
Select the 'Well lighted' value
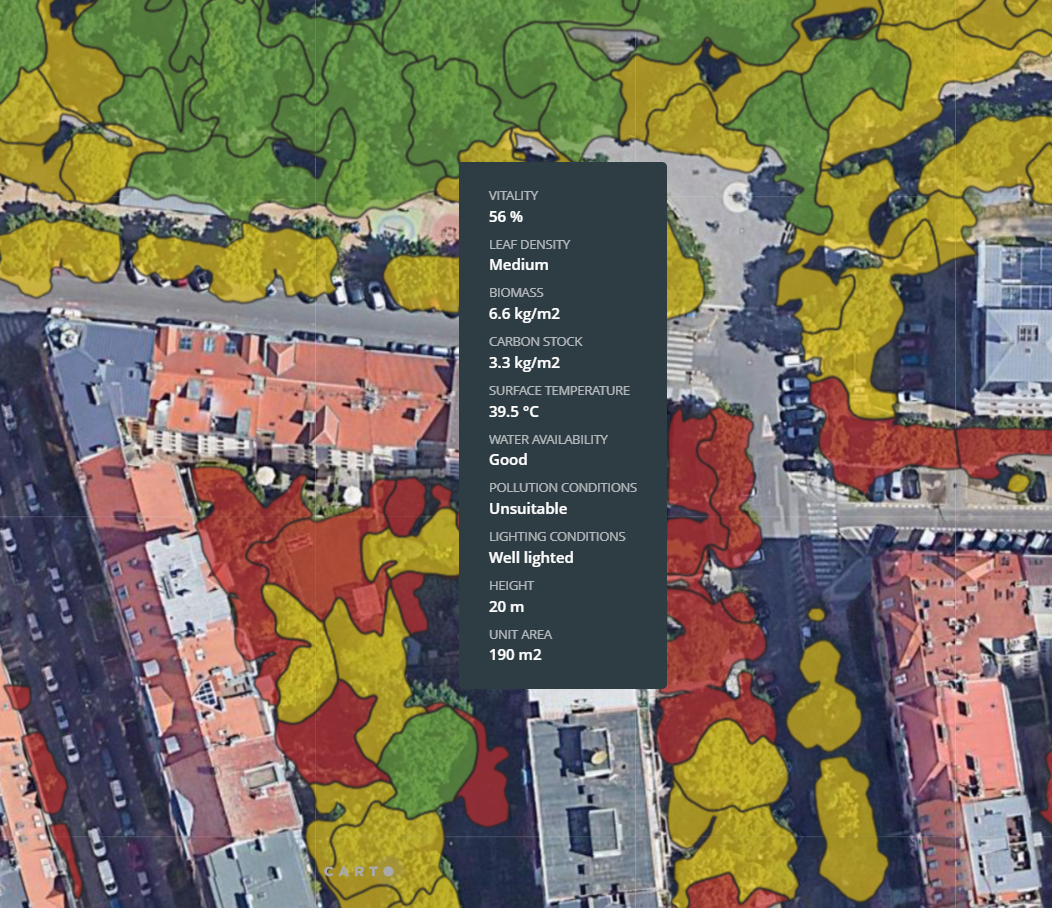click(x=531, y=558)
